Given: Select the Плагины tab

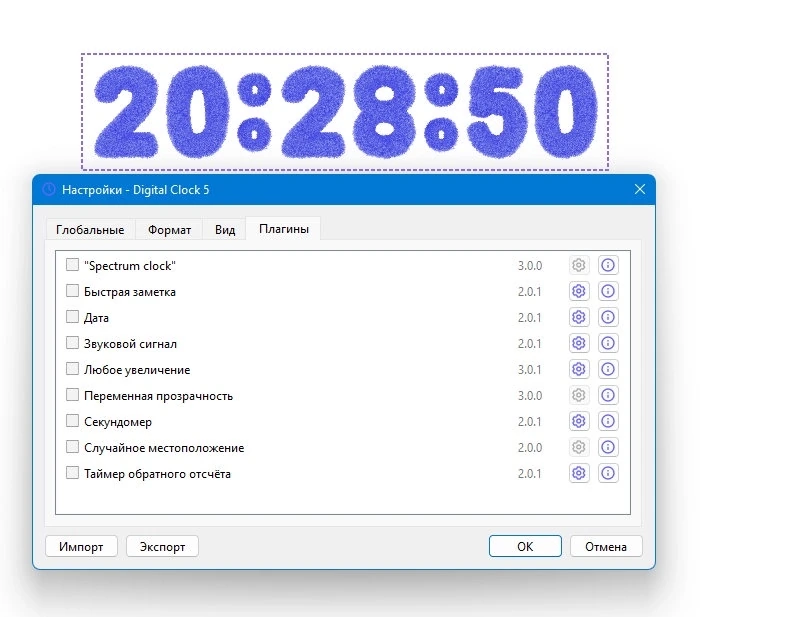Looking at the screenshot, I should [x=284, y=229].
